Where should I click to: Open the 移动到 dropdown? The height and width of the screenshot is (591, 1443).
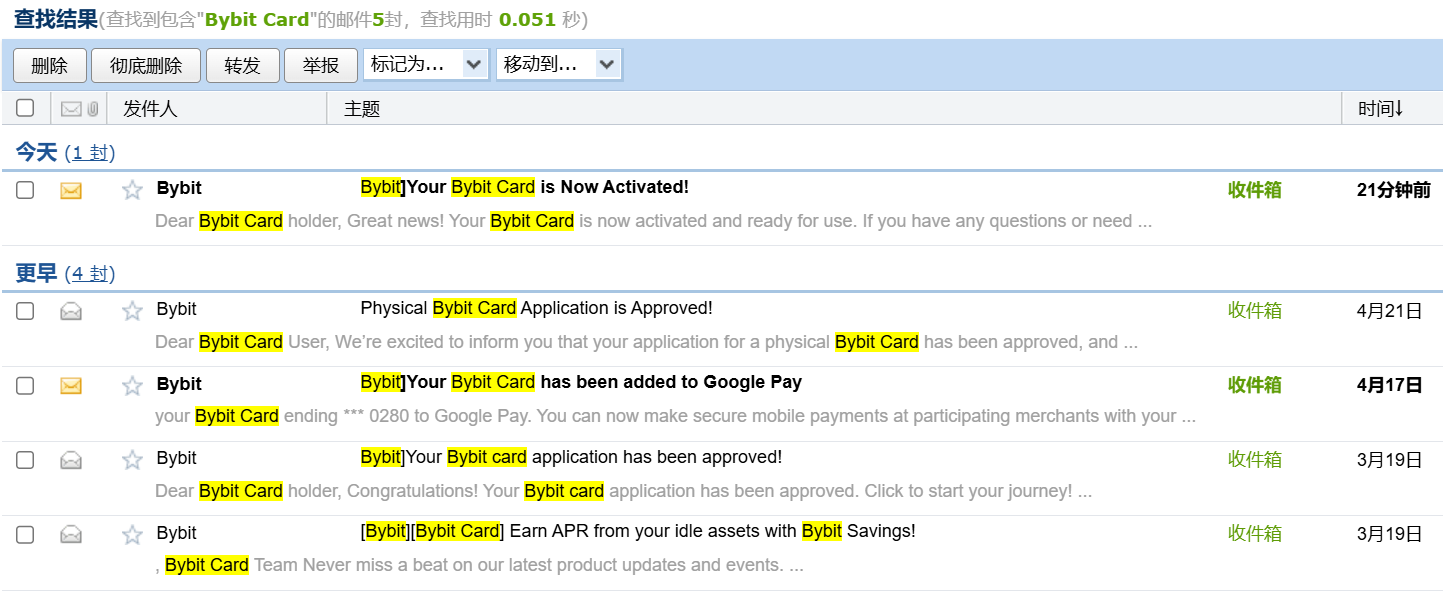pos(559,65)
